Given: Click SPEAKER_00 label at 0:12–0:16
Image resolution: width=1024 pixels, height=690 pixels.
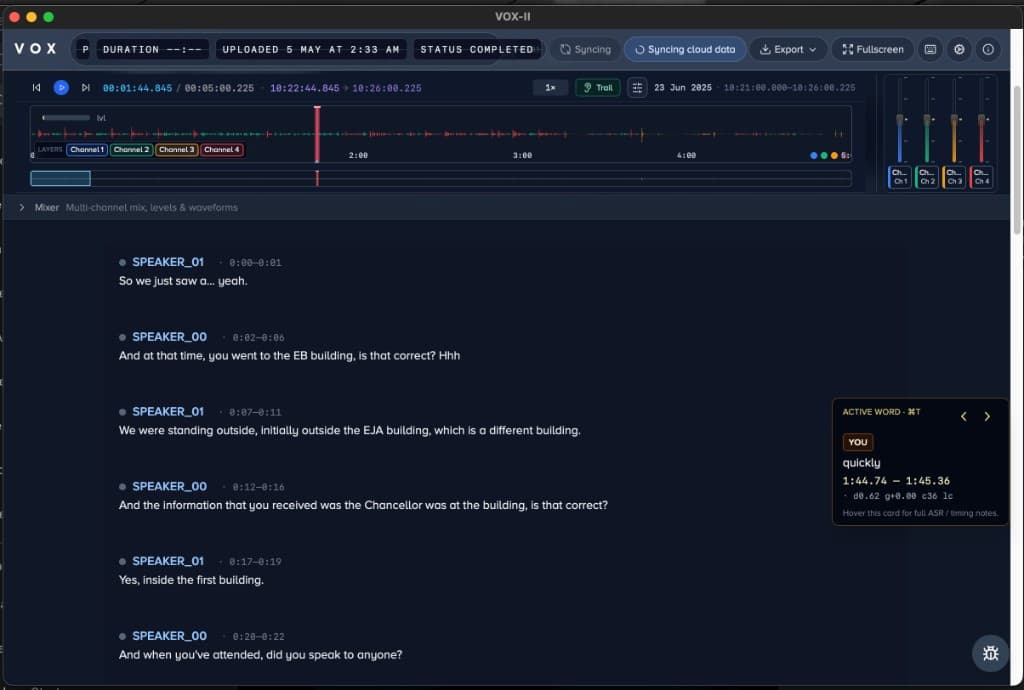Looking at the screenshot, I should [x=169, y=486].
